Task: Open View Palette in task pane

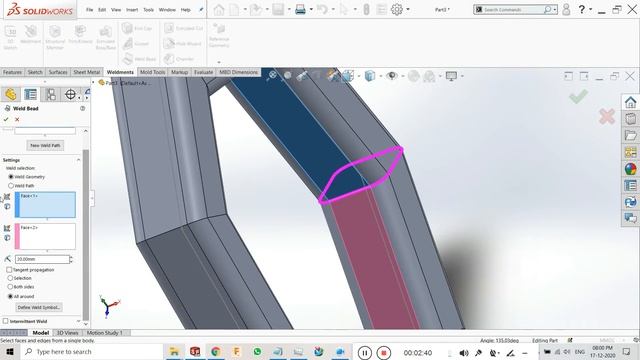Action: (x=631, y=152)
